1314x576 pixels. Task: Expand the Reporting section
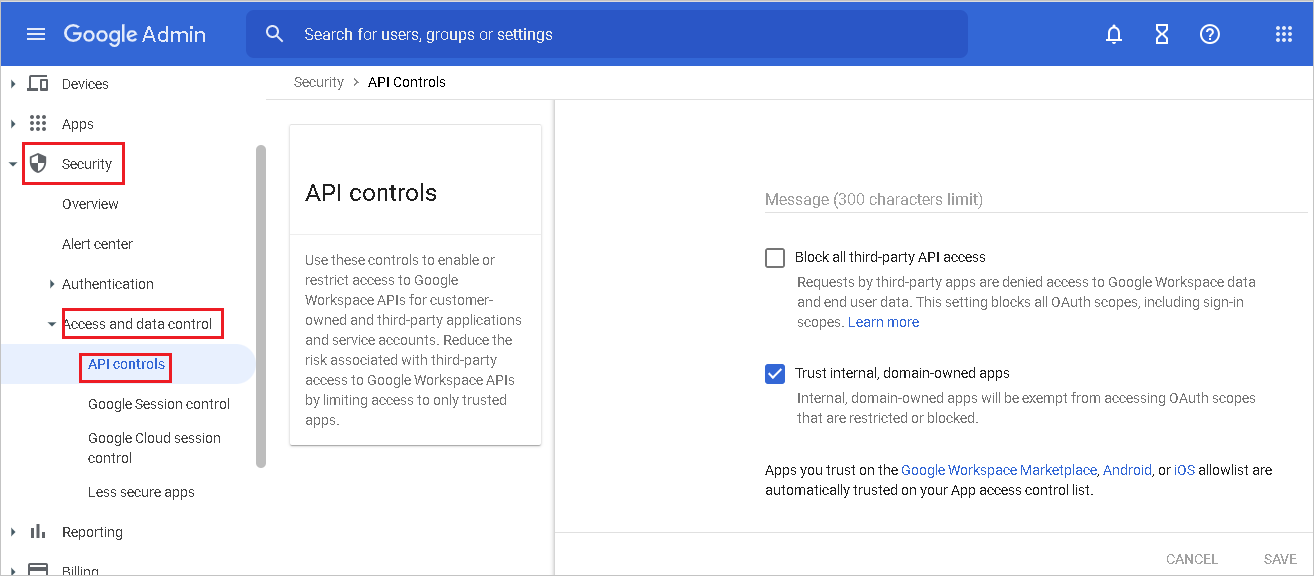point(13,532)
